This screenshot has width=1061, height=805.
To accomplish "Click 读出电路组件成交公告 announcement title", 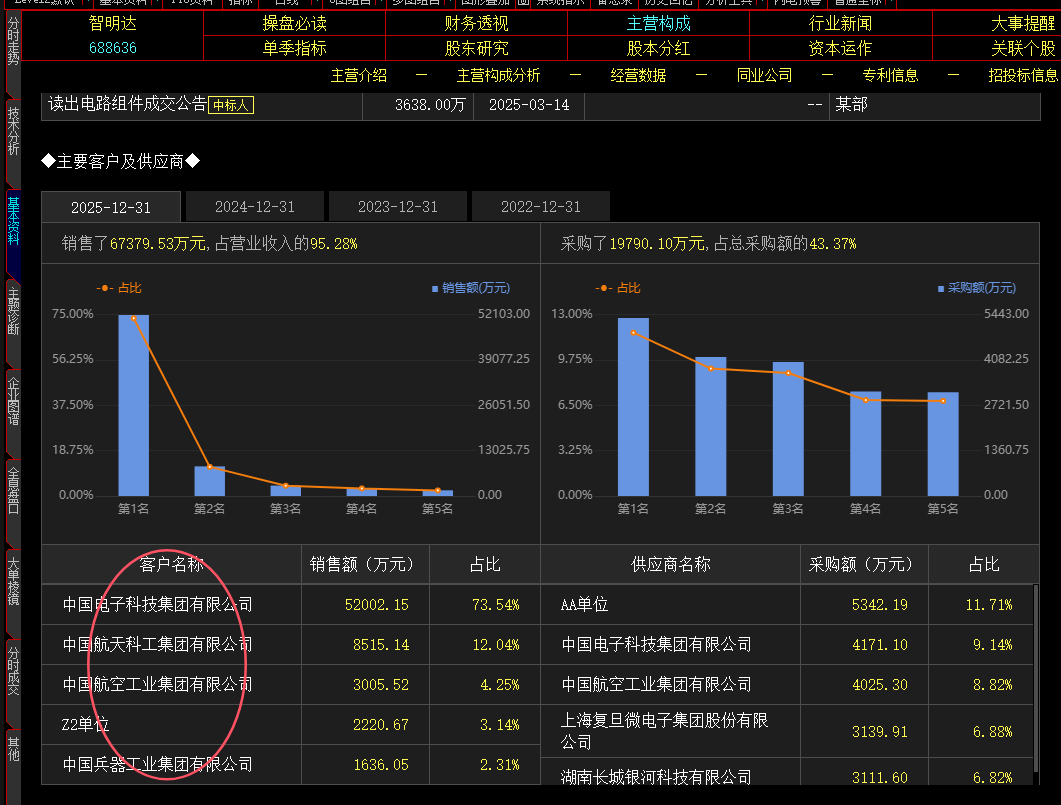I will point(127,104).
